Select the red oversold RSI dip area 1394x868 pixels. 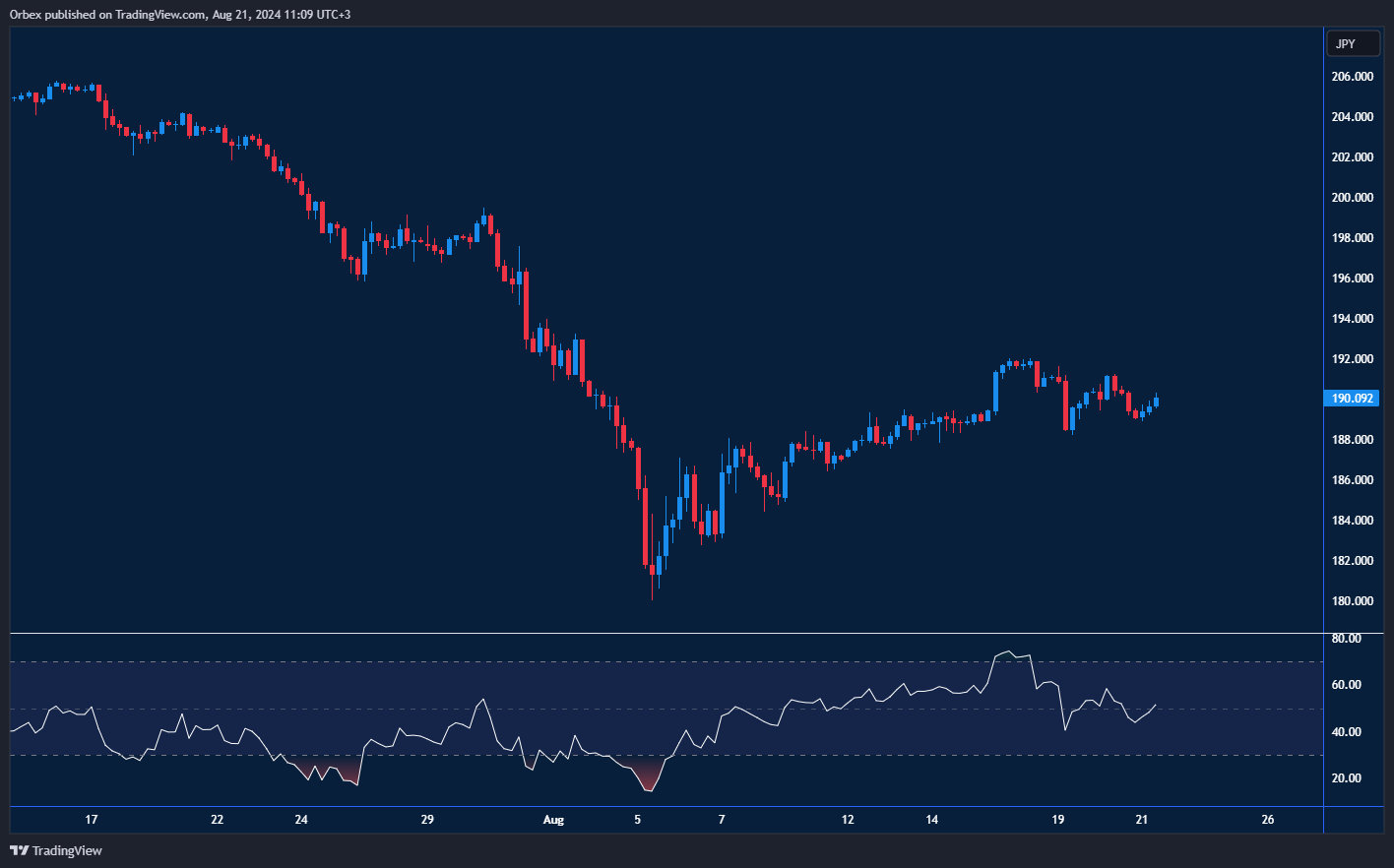(647, 777)
